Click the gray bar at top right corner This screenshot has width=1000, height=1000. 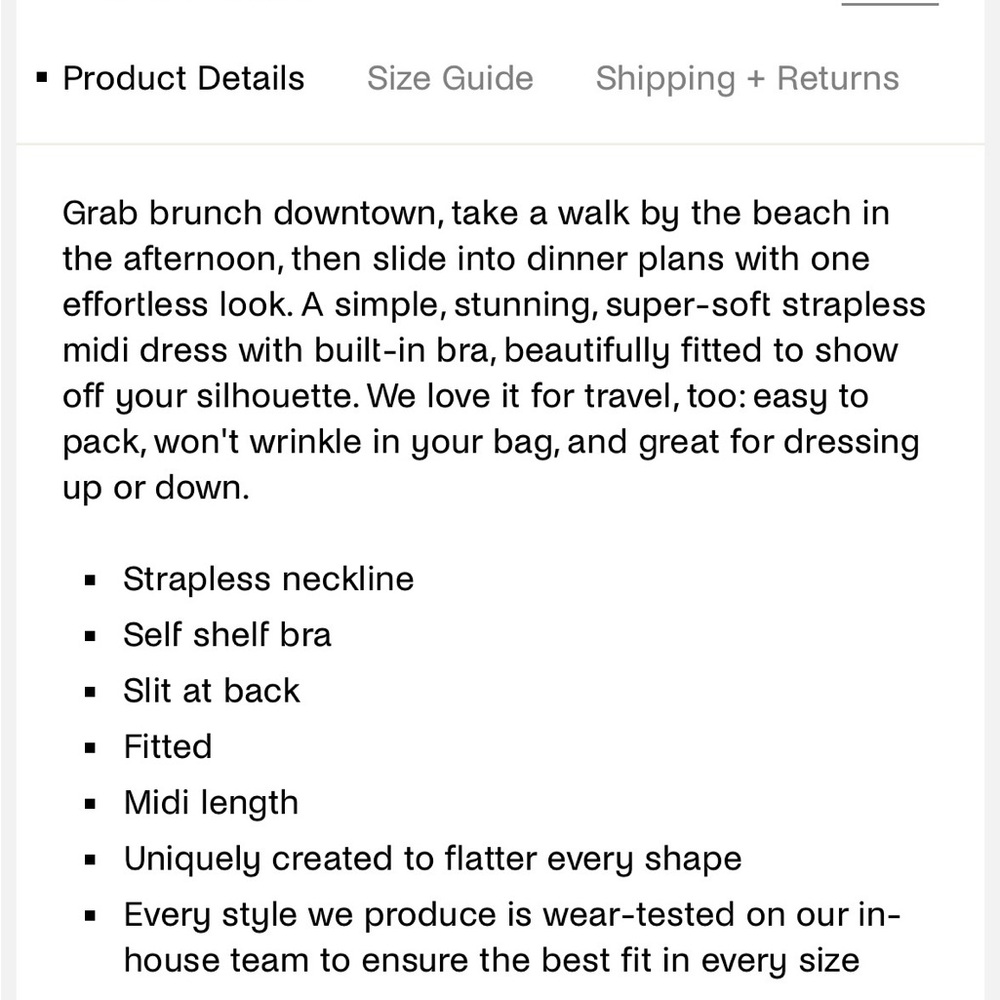[x=890, y=3]
